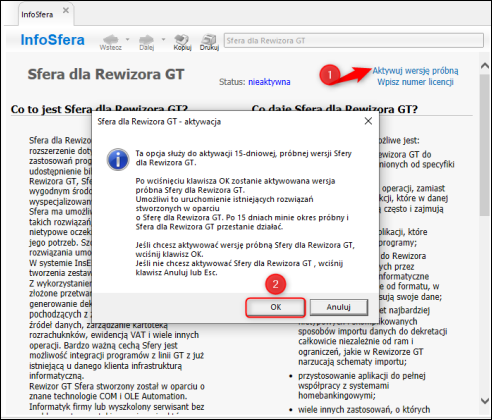This screenshot has width=492, height=420.
Task: Click the scrollbar up arrow
Action: (x=485, y=66)
